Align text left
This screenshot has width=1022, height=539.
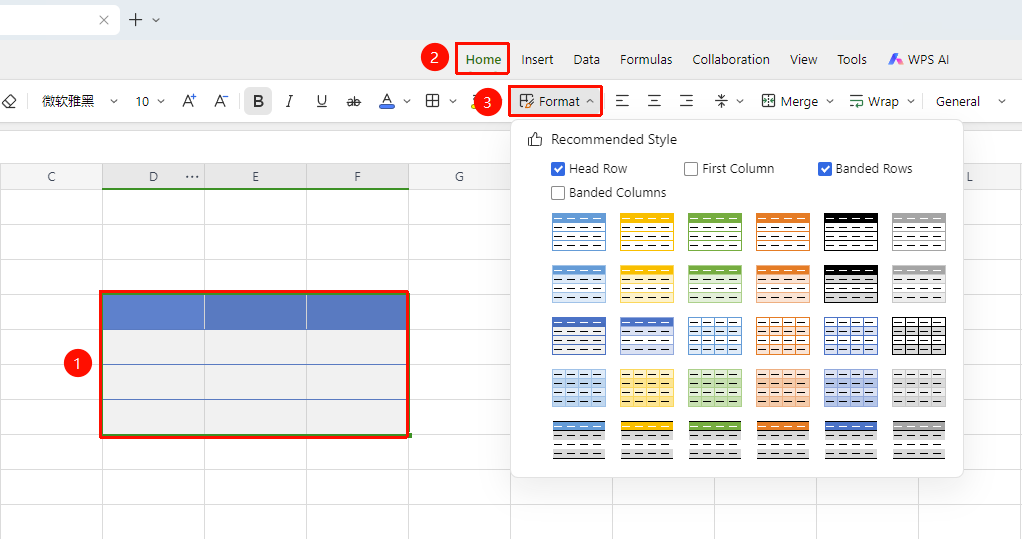click(622, 101)
